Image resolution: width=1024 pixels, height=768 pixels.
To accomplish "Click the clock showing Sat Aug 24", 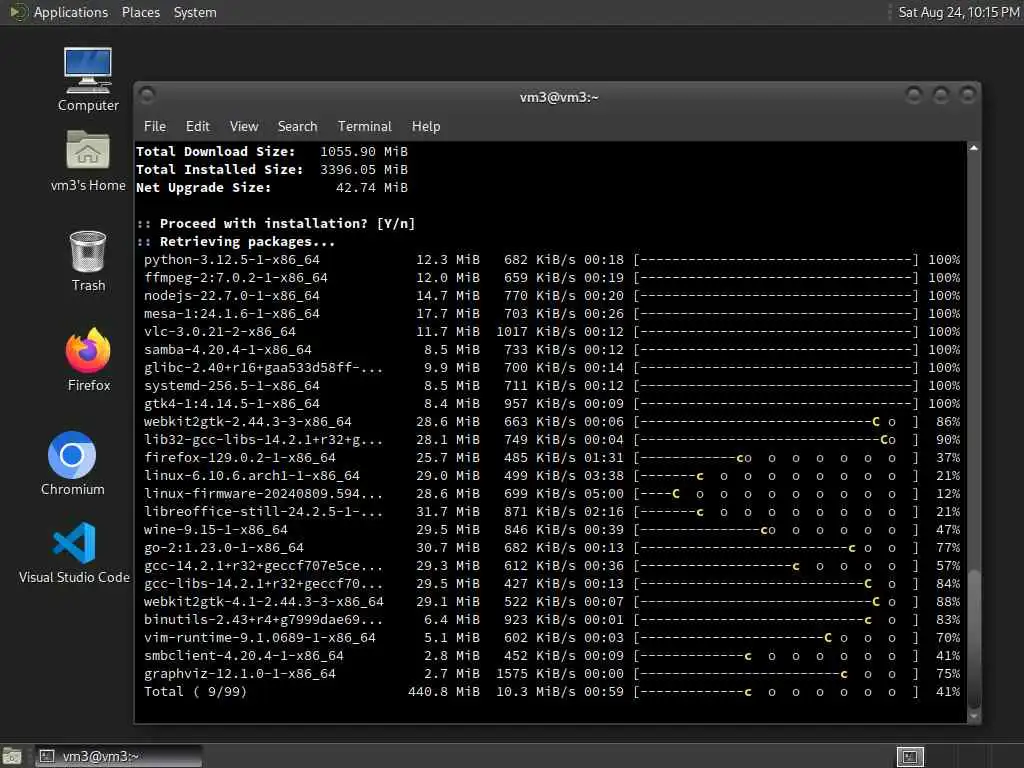I will coord(958,12).
